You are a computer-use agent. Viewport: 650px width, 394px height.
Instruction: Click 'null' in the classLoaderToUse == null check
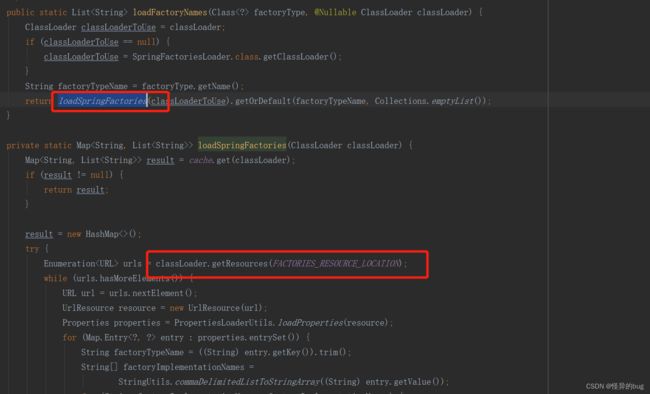(x=146, y=42)
